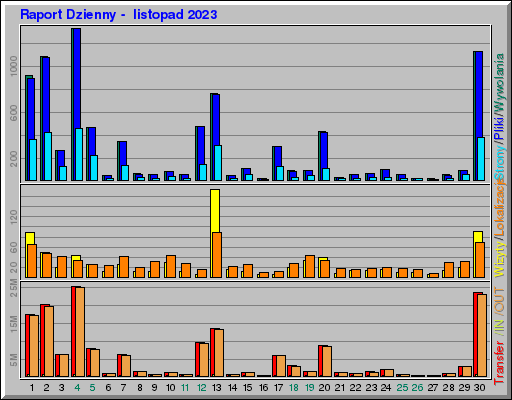Select day label '17' on the x-axis
The height and width of the screenshot is (400, 512).
click(278, 388)
